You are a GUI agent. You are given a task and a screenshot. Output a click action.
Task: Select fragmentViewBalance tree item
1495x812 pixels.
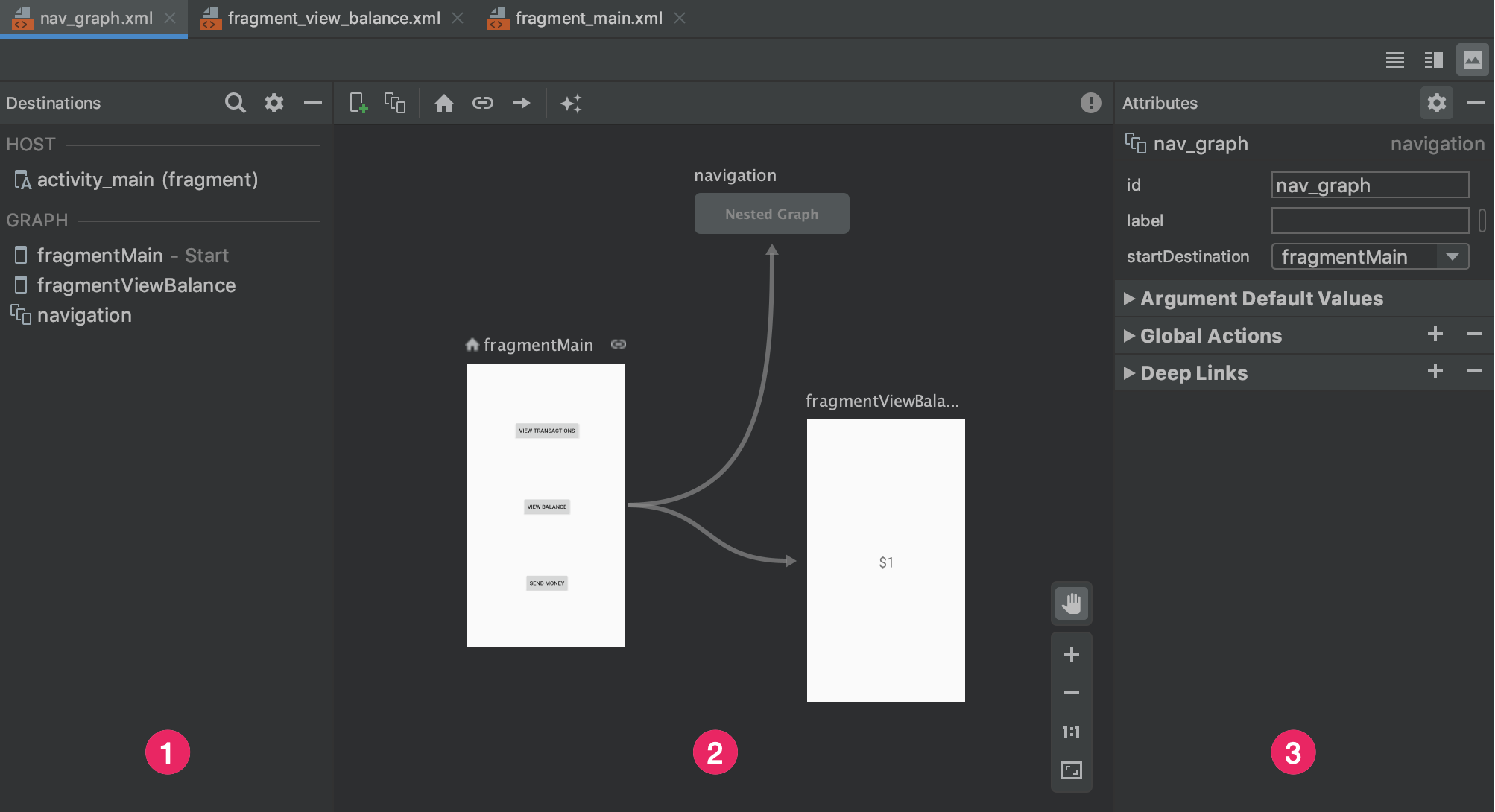[135, 284]
